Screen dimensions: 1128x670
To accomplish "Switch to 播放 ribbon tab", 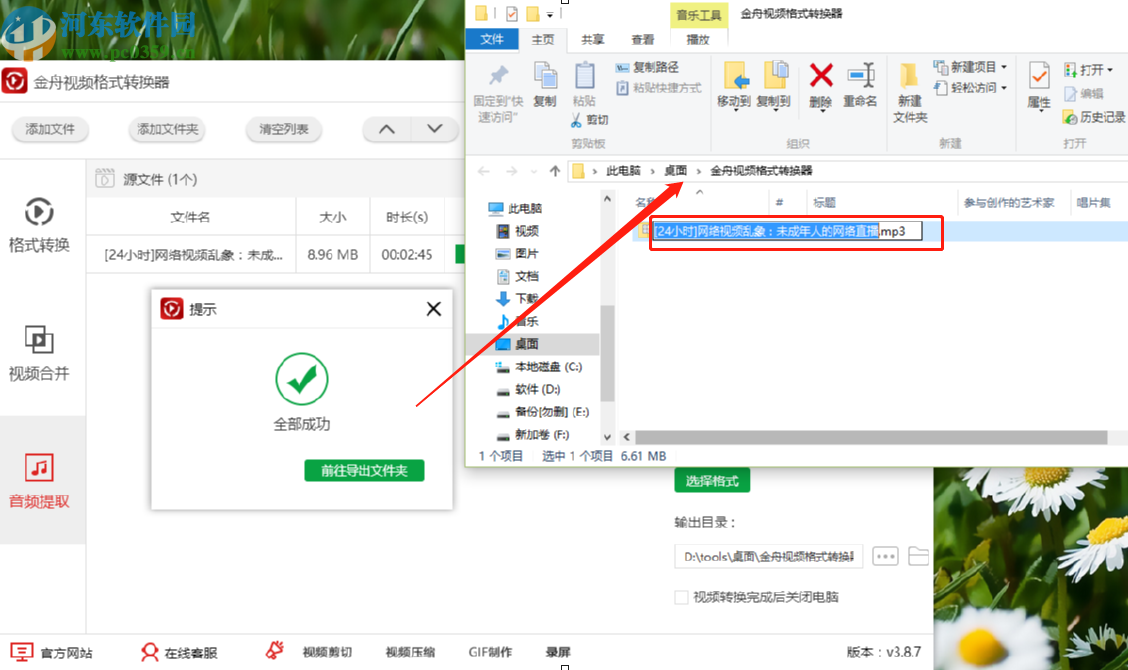I will tap(698, 40).
